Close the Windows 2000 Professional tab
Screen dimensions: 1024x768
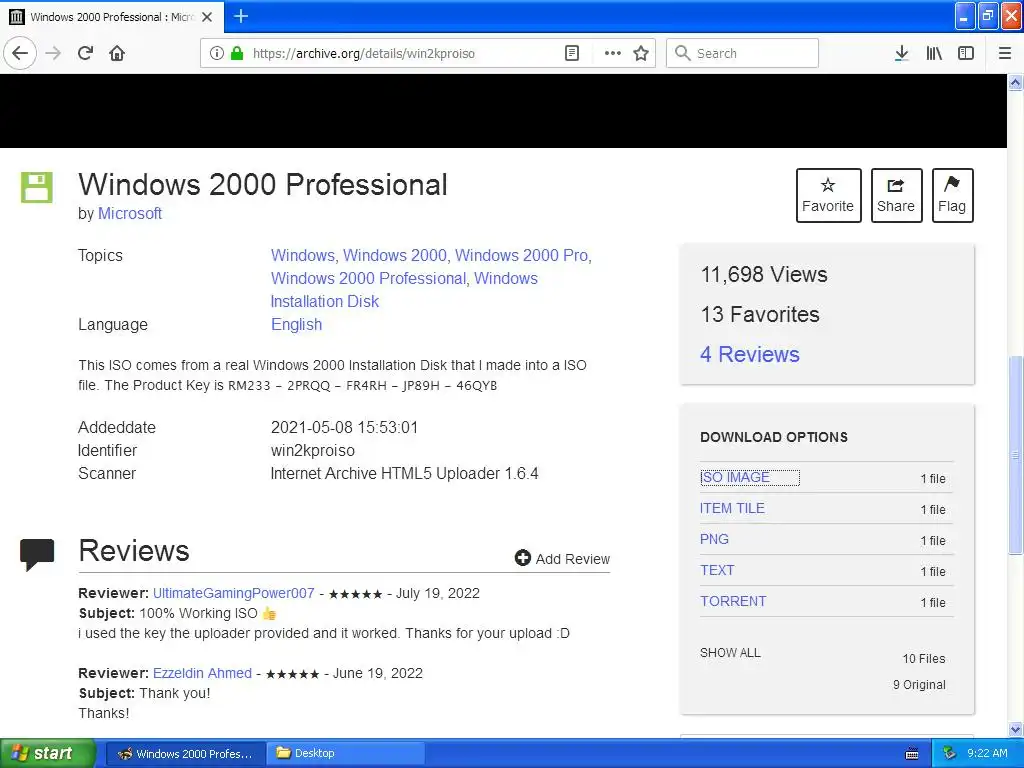pos(207,16)
